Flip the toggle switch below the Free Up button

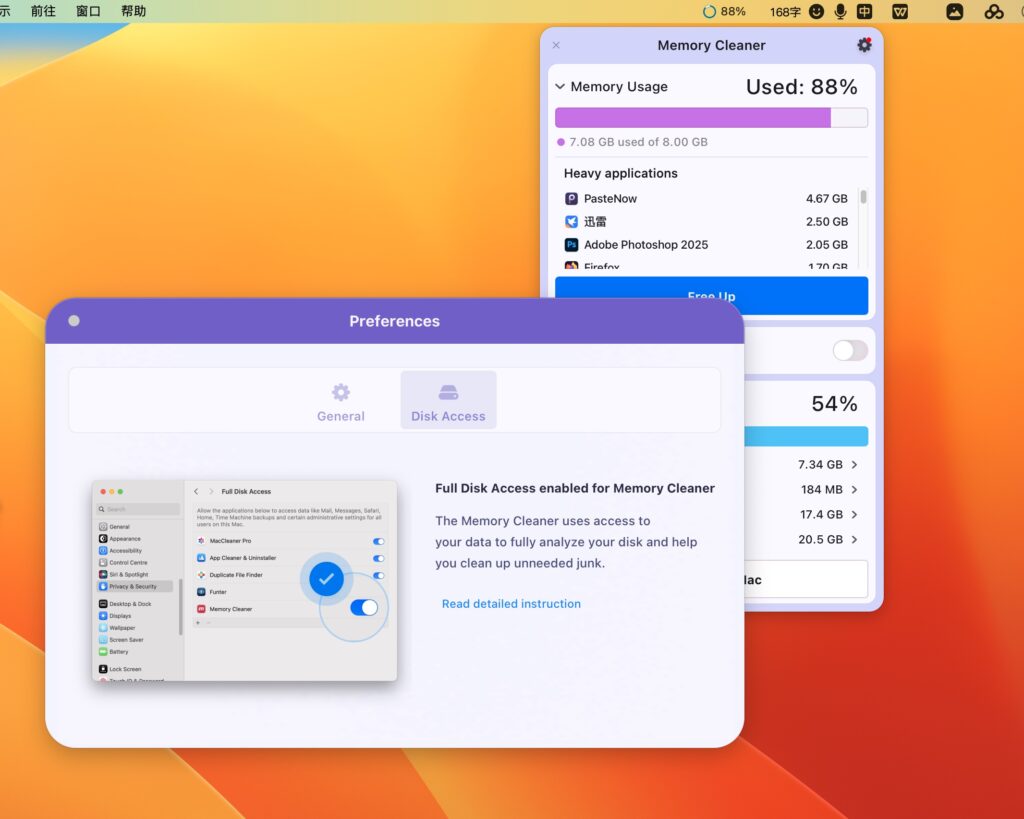click(x=849, y=350)
